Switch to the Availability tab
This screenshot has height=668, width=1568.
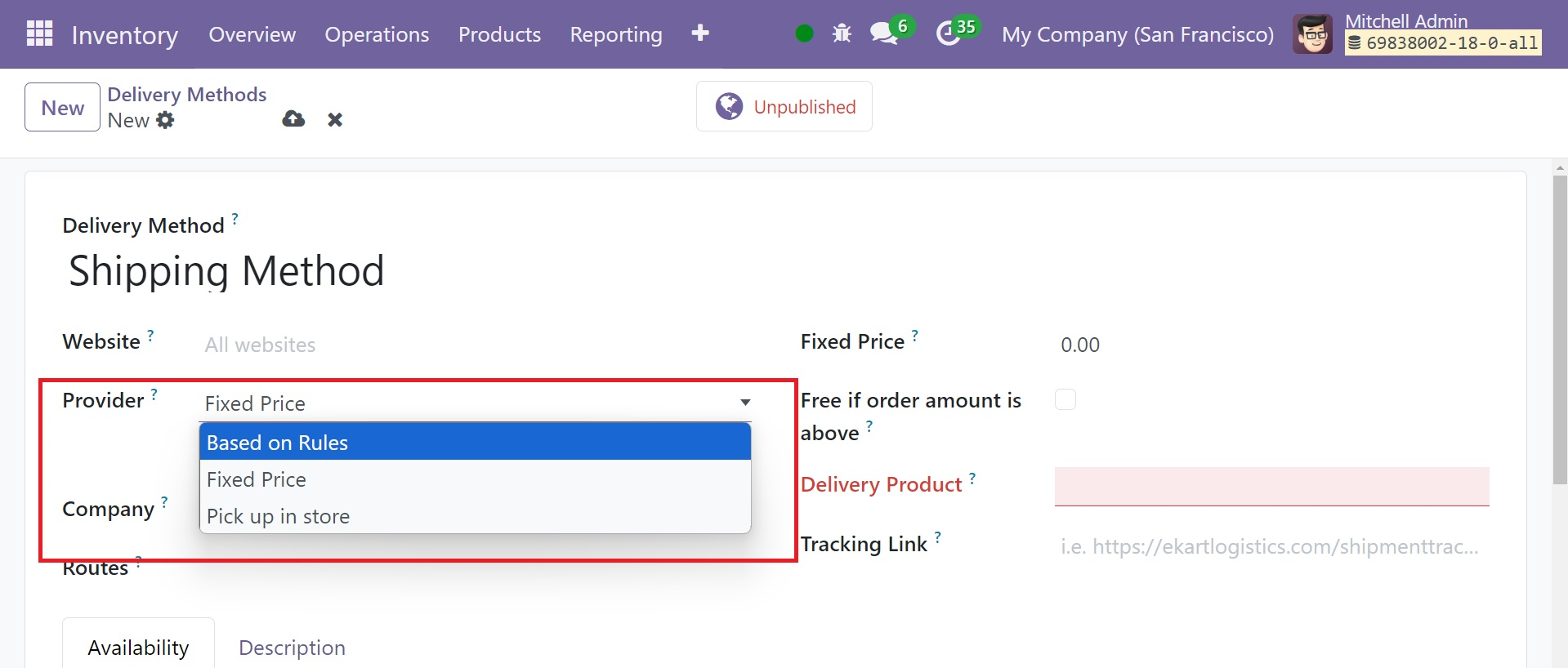[138, 647]
